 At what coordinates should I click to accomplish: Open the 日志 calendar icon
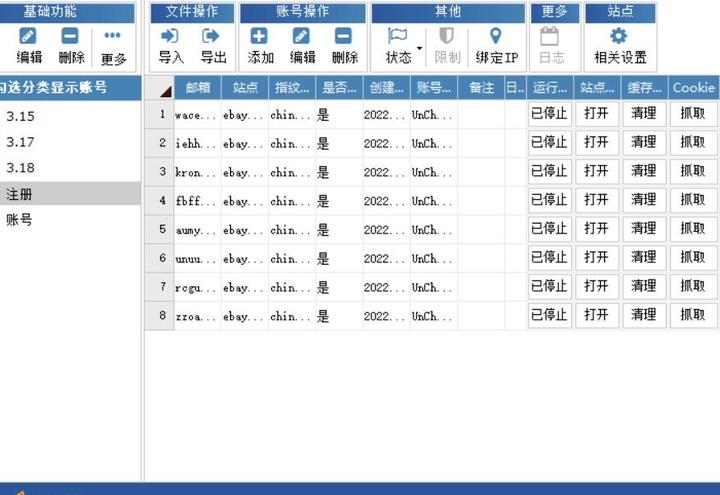pyautogui.click(x=550, y=36)
